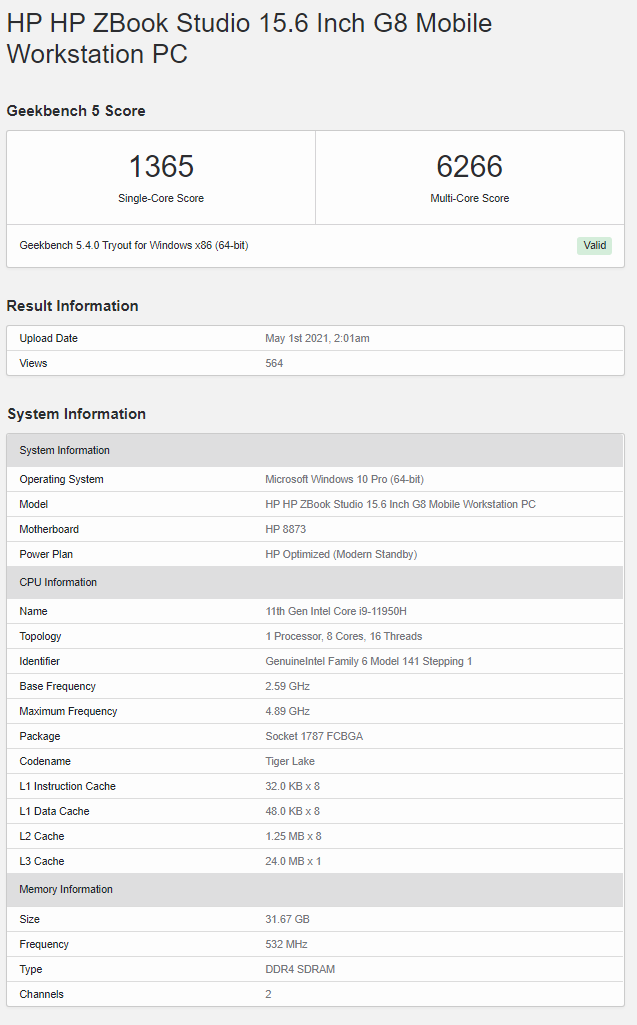Click the motherboard value HP 8873
This screenshot has height=1025, width=637.
point(285,529)
